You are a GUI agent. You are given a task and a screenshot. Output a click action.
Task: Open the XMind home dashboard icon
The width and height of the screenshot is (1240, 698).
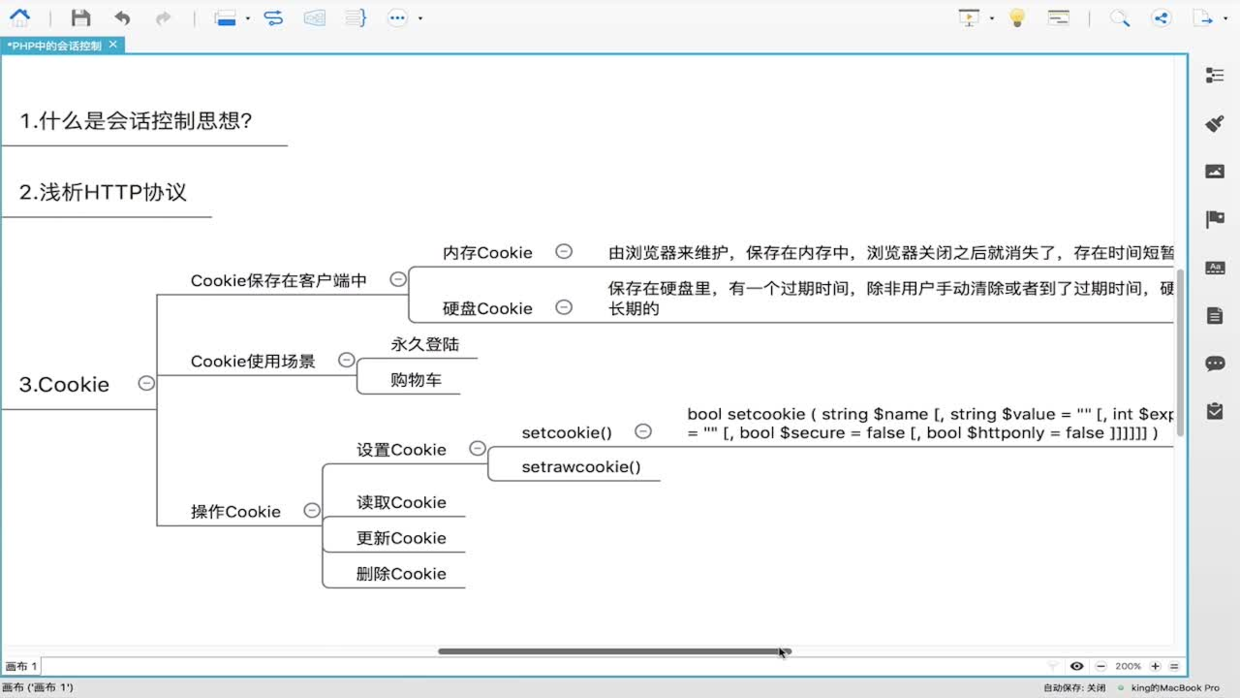(x=20, y=17)
